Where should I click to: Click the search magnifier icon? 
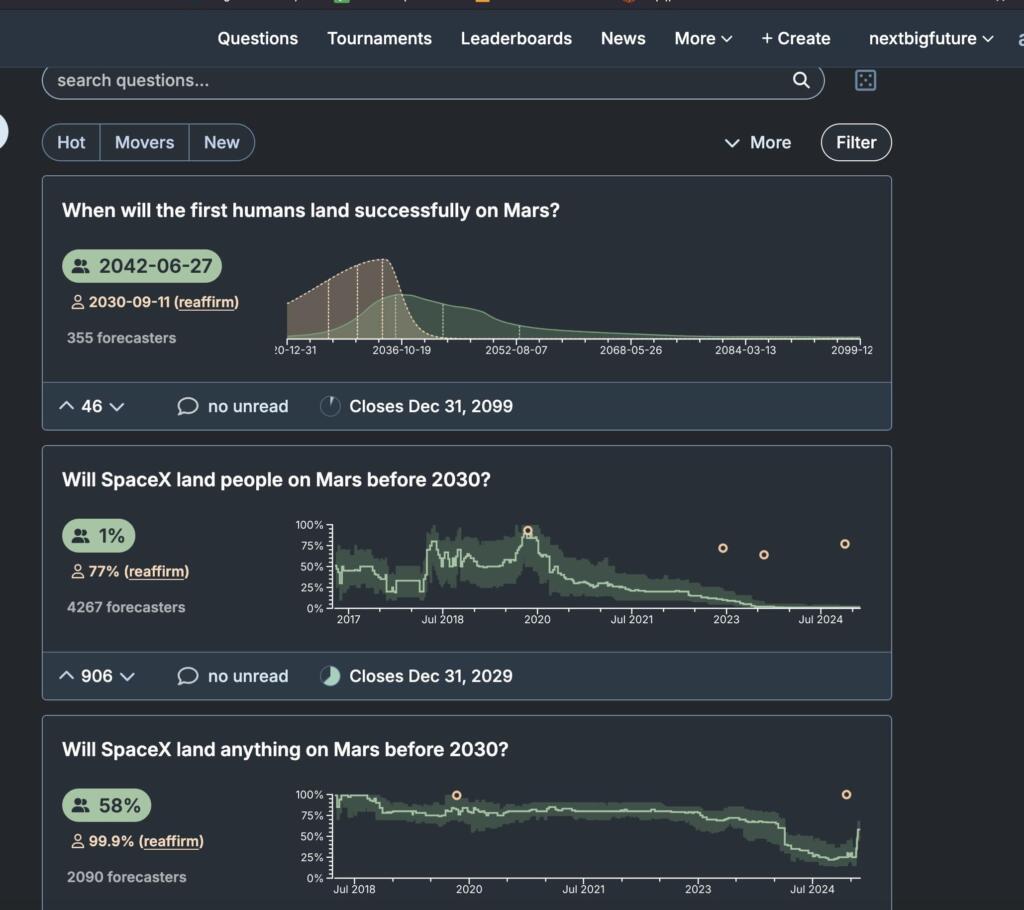click(801, 81)
